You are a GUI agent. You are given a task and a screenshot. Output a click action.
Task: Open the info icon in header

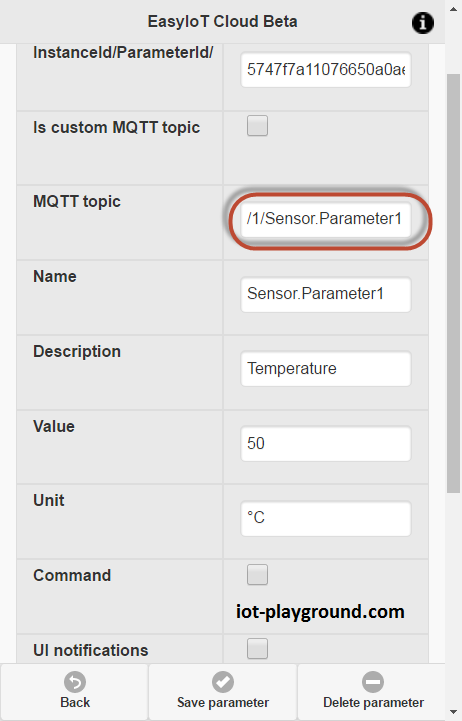422,23
